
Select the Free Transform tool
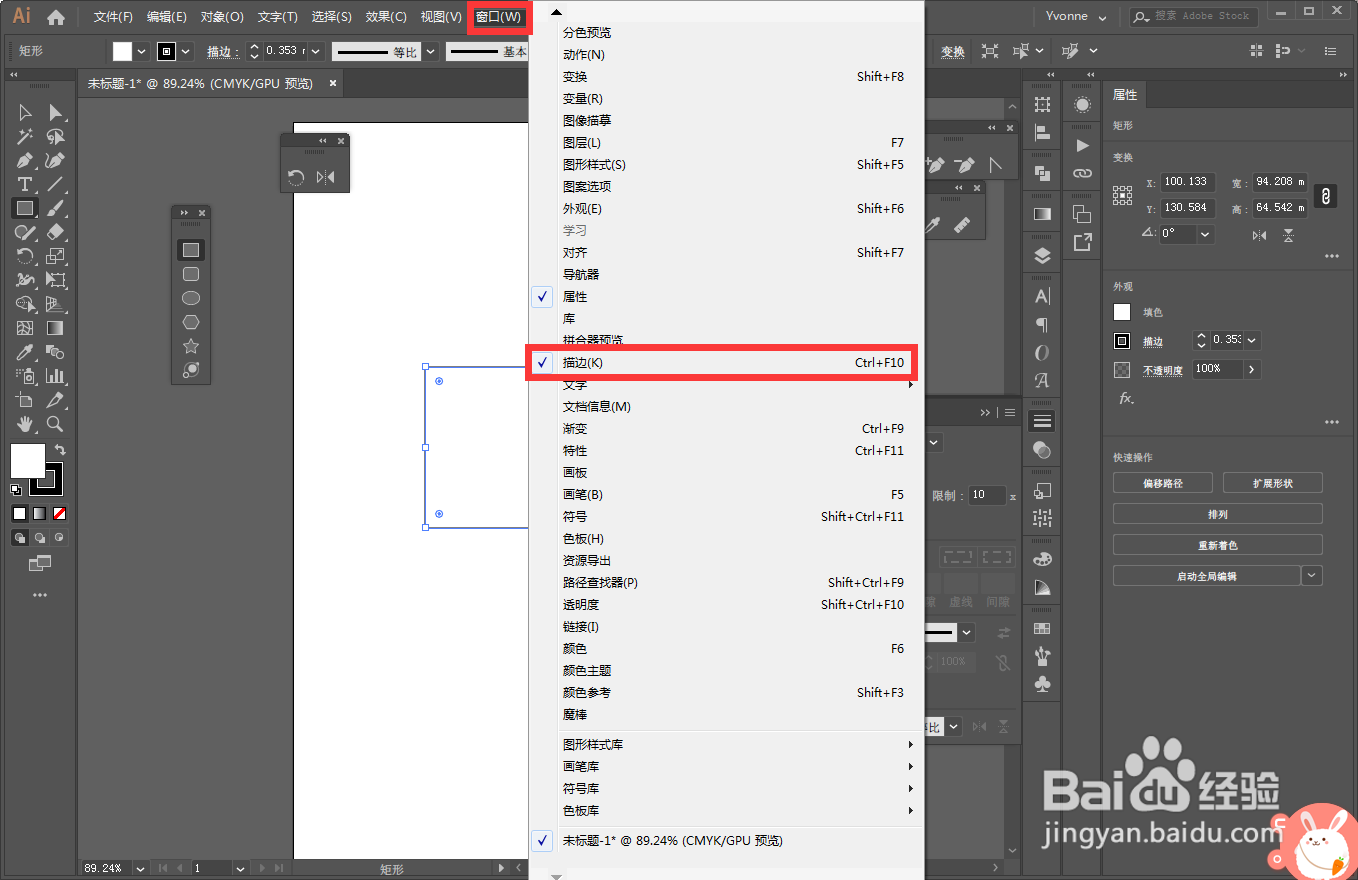tap(56, 280)
